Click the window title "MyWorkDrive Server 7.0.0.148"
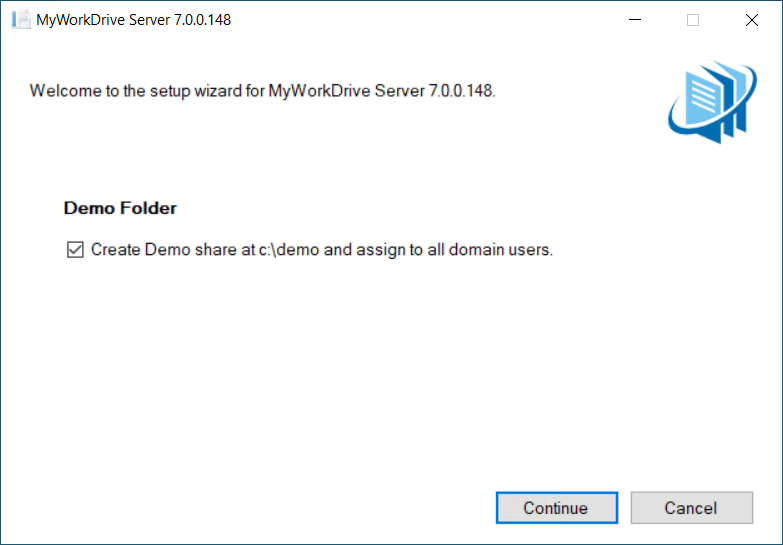Viewport: 783px width, 545px height. point(133,19)
